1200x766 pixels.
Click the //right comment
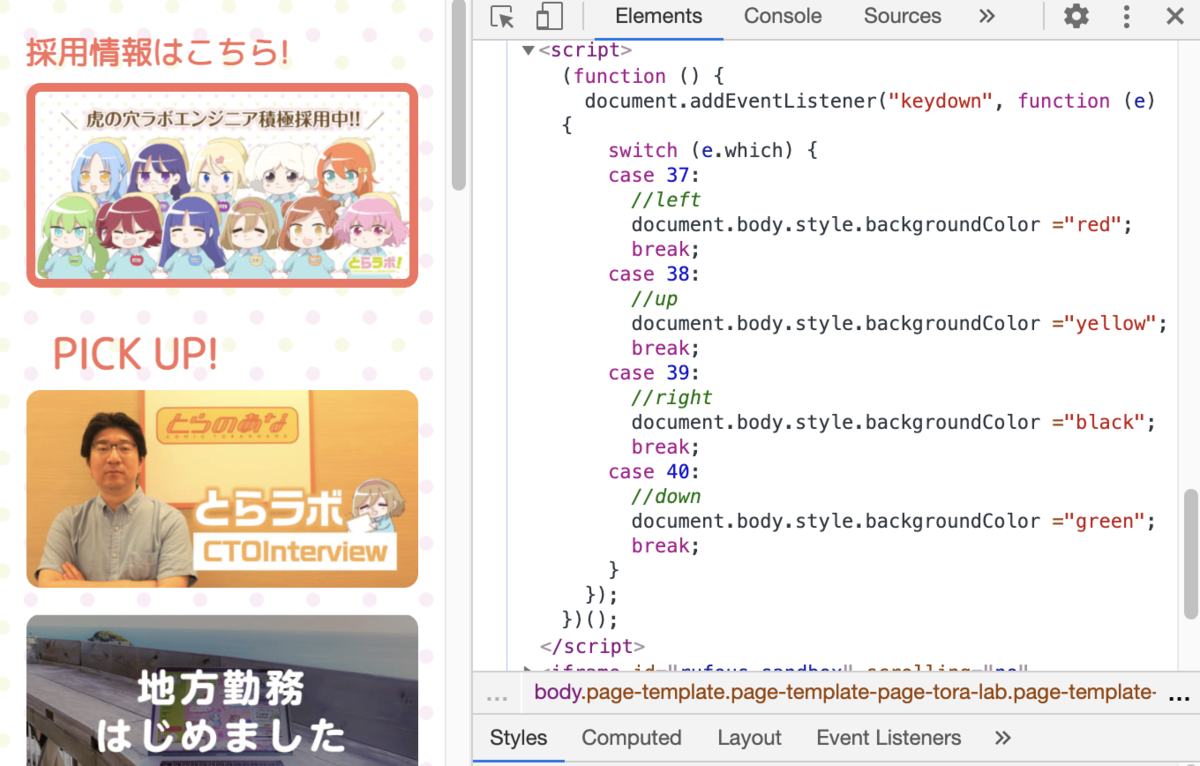[x=672, y=397]
